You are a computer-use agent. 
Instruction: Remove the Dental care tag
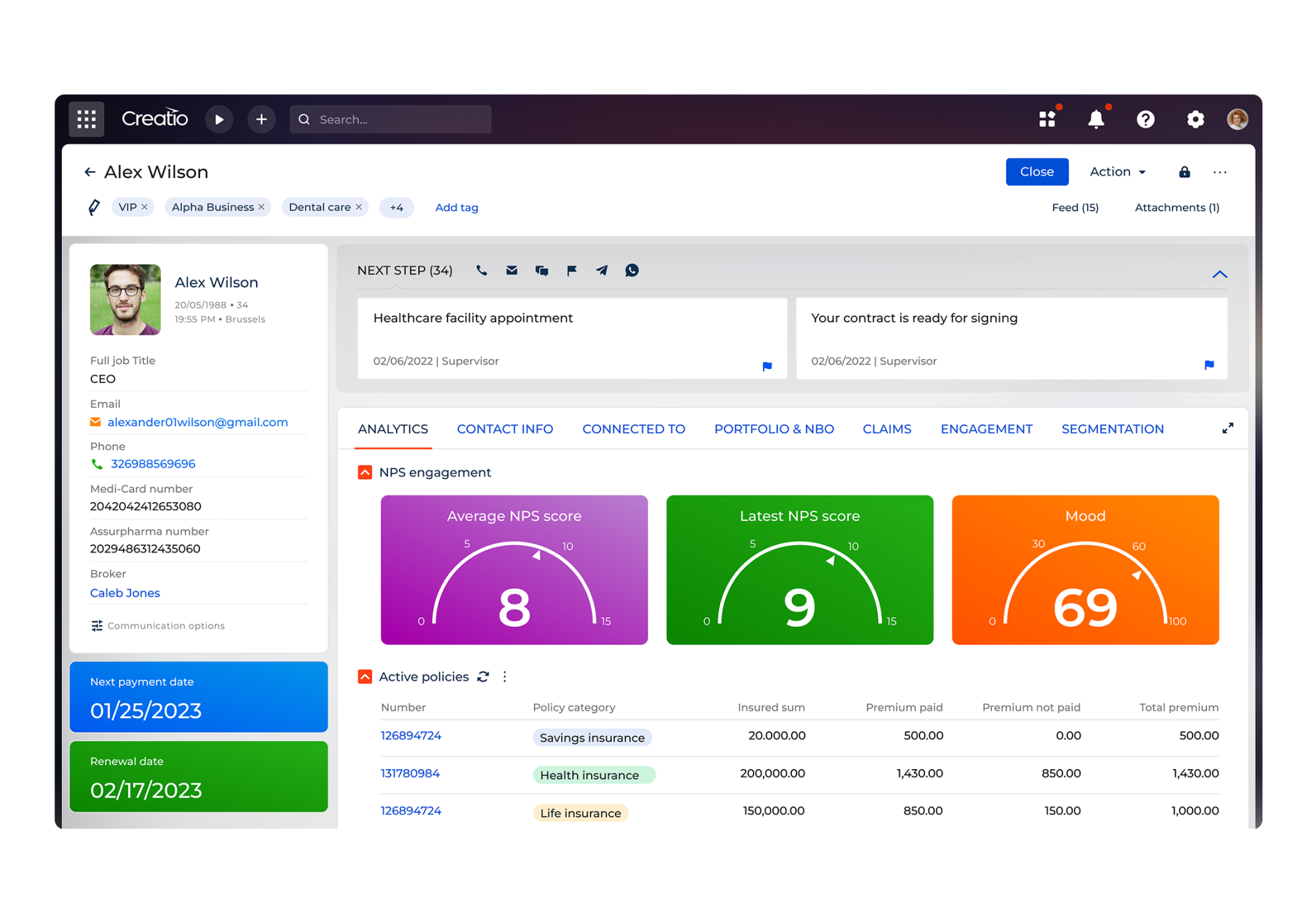(x=358, y=206)
